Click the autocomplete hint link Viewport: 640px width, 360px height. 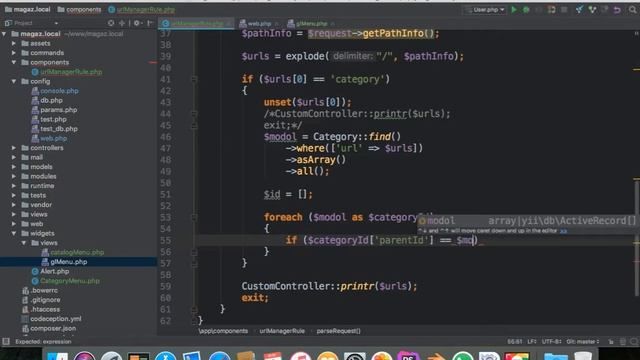point(563,231)
